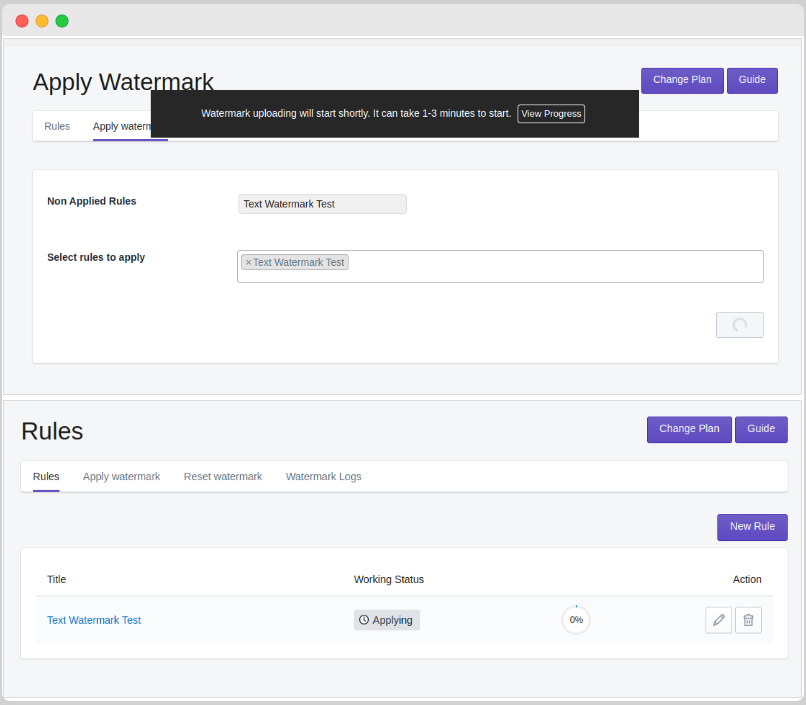806x705 pixels.
Task: Open the Text Watermark Test rule link
Action: (94, 620)
